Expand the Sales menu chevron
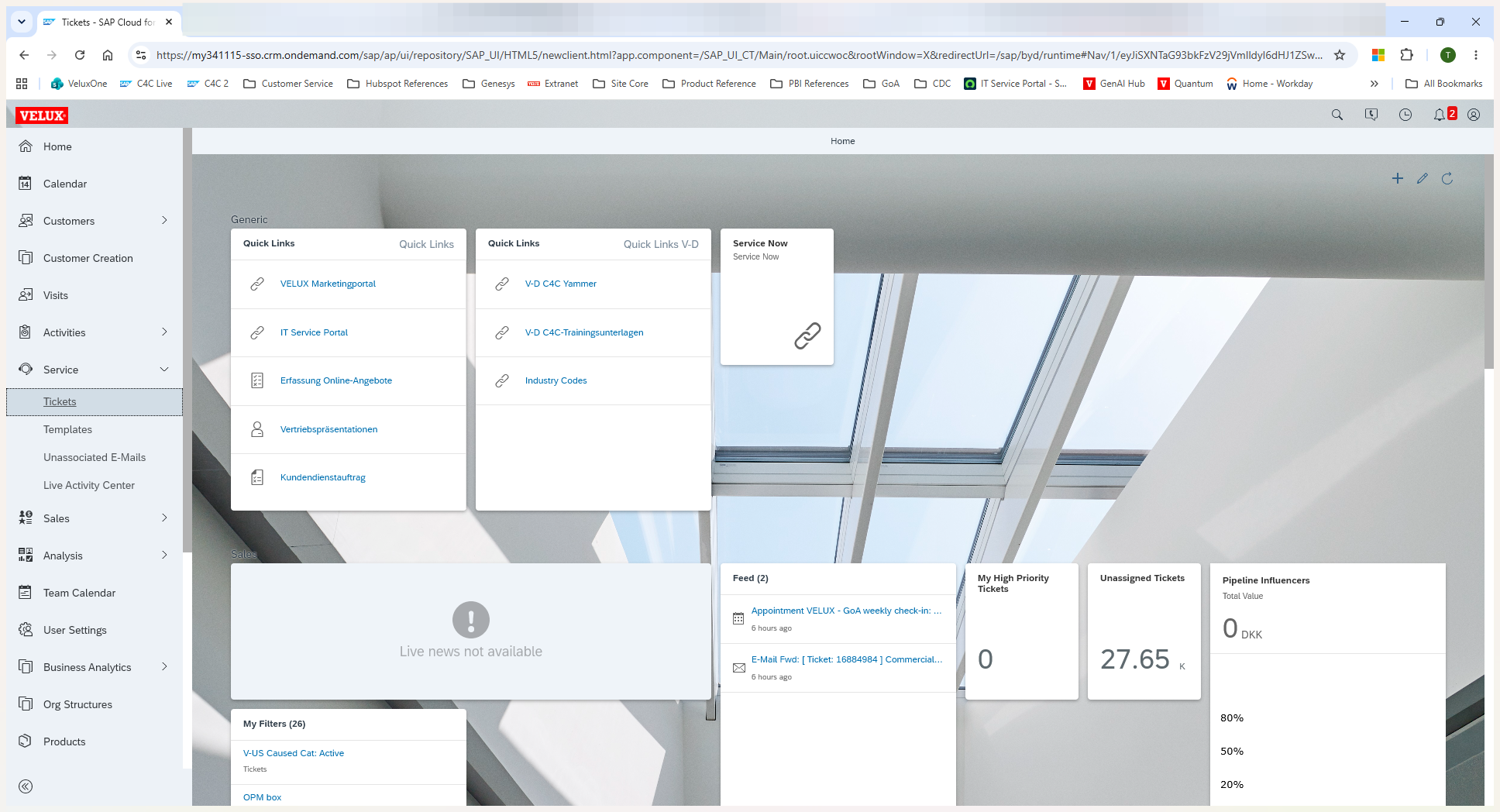Viewport: 1500px width, 812px height. (164, 518)
